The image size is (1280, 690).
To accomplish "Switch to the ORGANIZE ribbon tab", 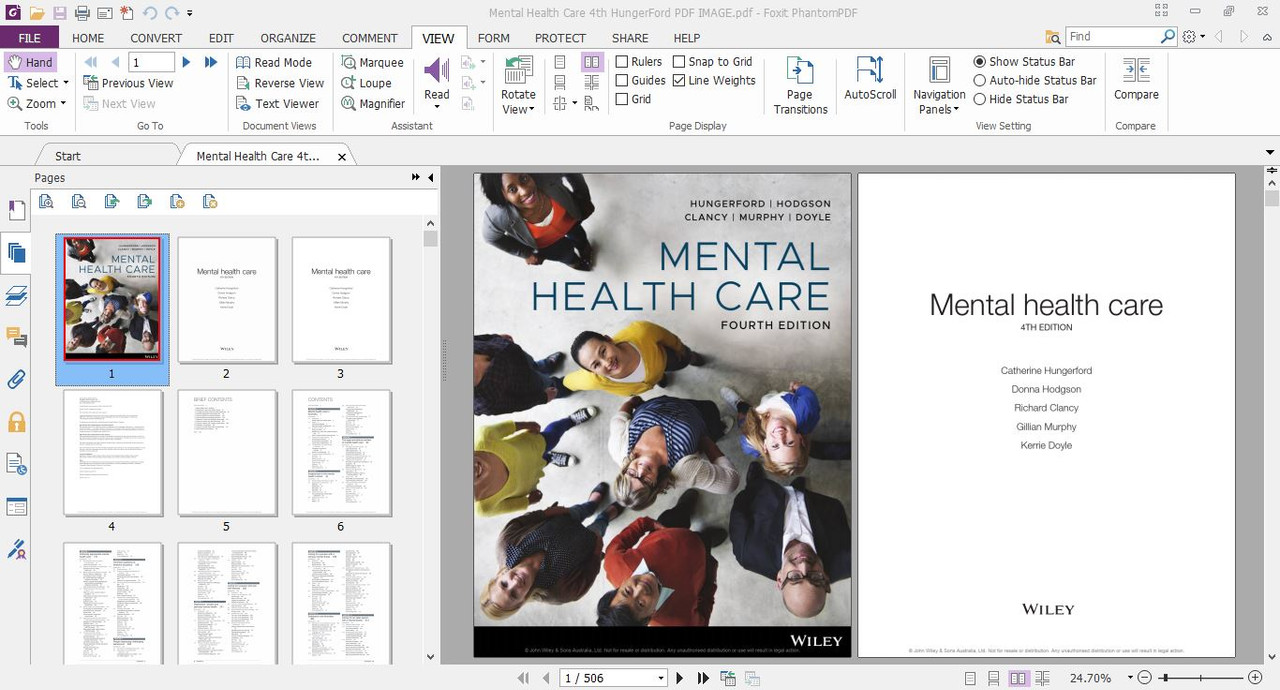I will coord(288,38).
